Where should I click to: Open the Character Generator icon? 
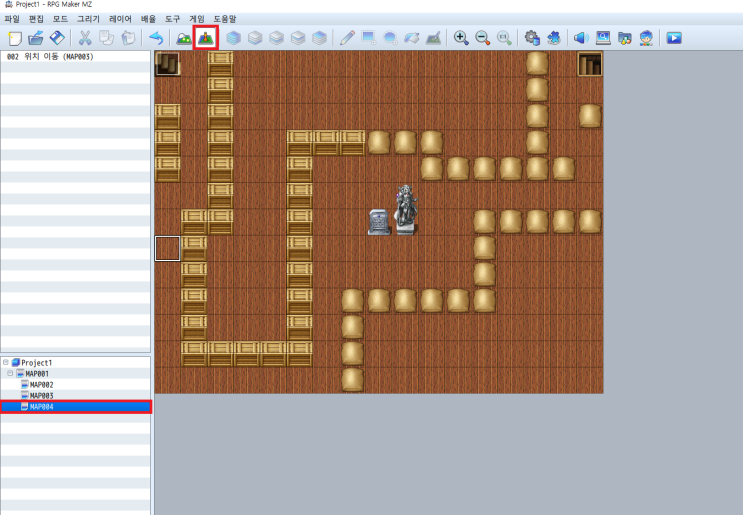[646, 38]
